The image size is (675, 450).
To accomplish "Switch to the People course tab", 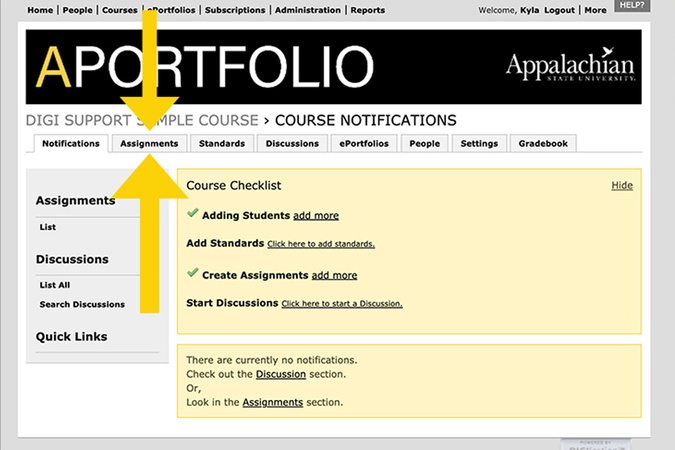I will coord(424,144).
